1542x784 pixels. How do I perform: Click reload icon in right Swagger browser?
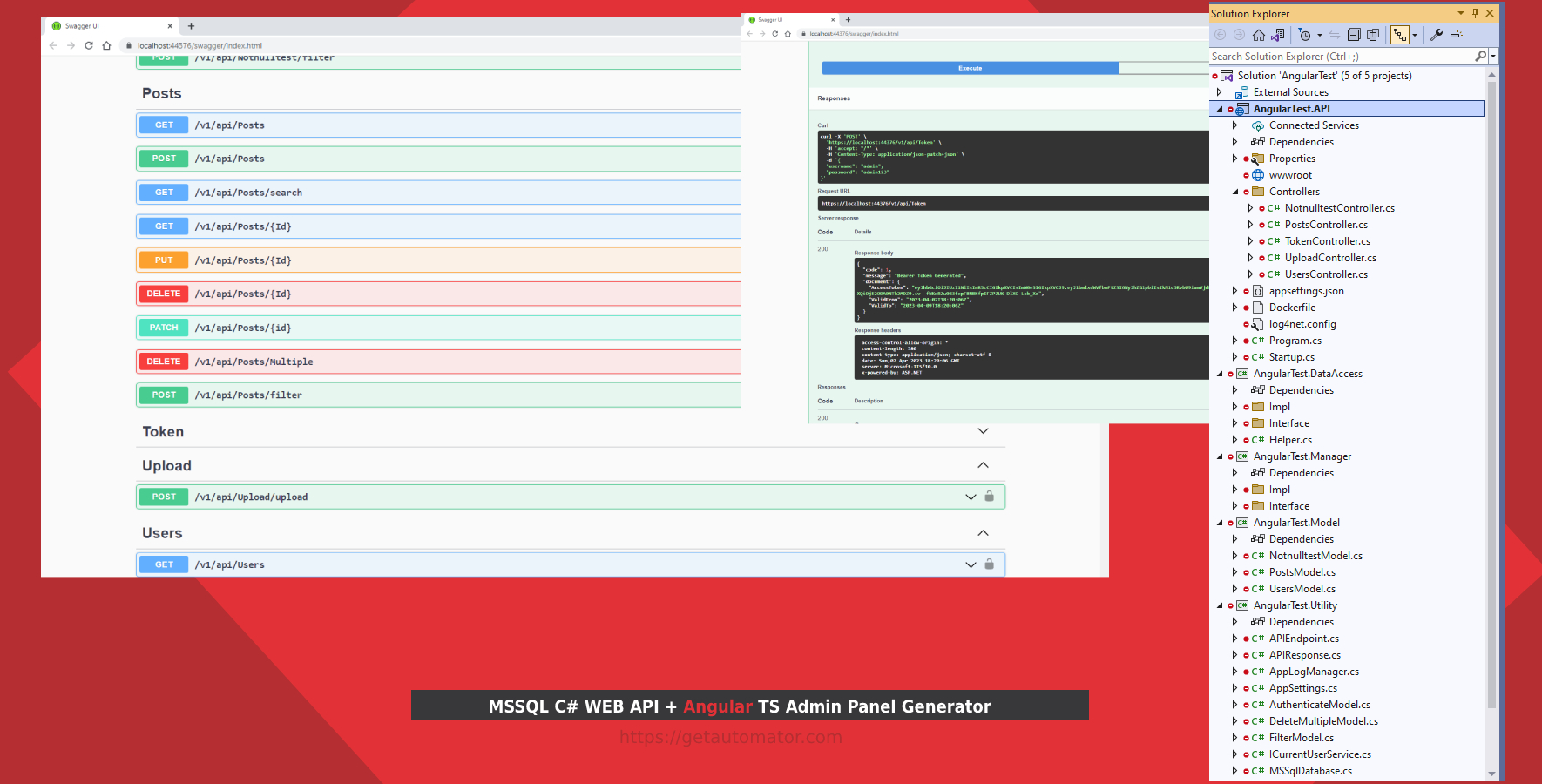(x=774, y=34)
